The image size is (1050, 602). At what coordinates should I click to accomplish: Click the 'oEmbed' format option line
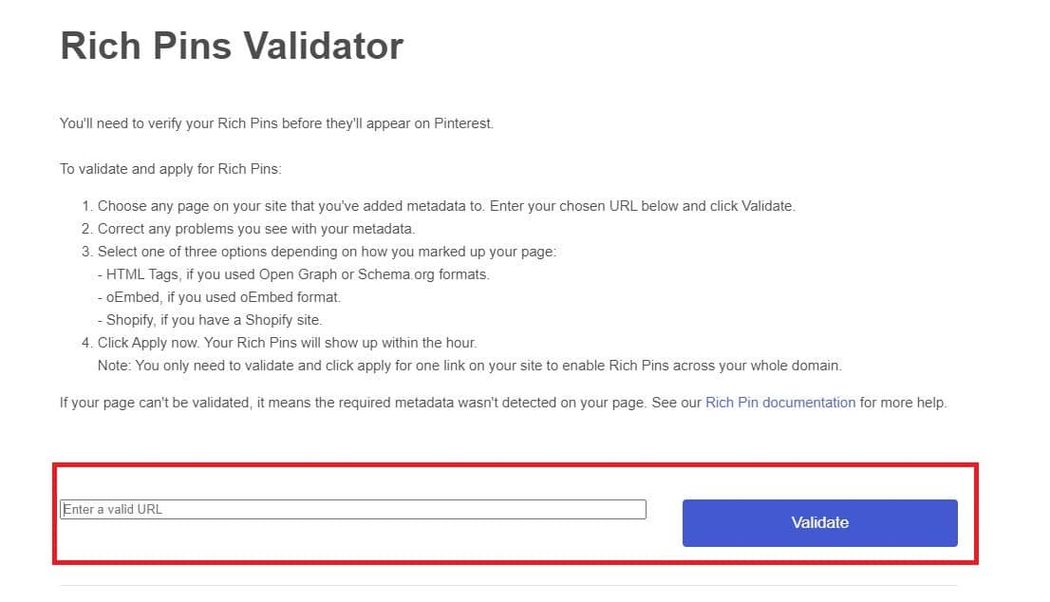click(x=219, y=297)
